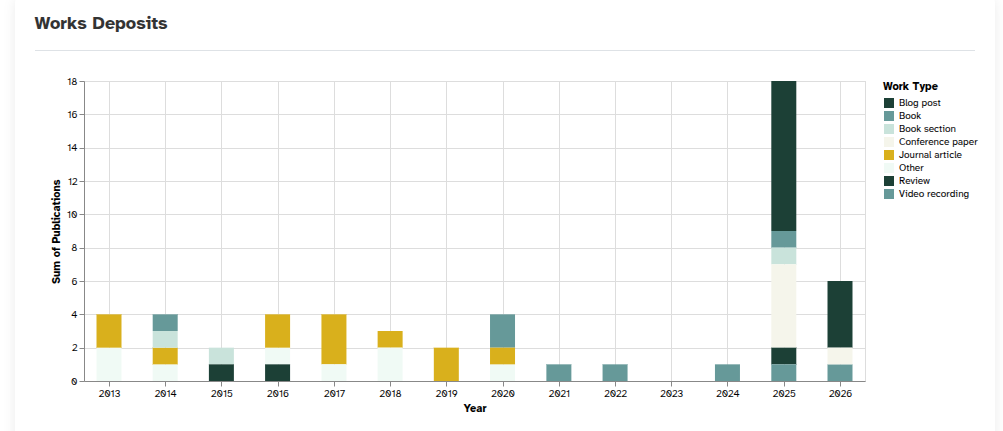1003x431 pixels.
Task: Click the Blog post legend color swatch
Action: tap(888, 103)
